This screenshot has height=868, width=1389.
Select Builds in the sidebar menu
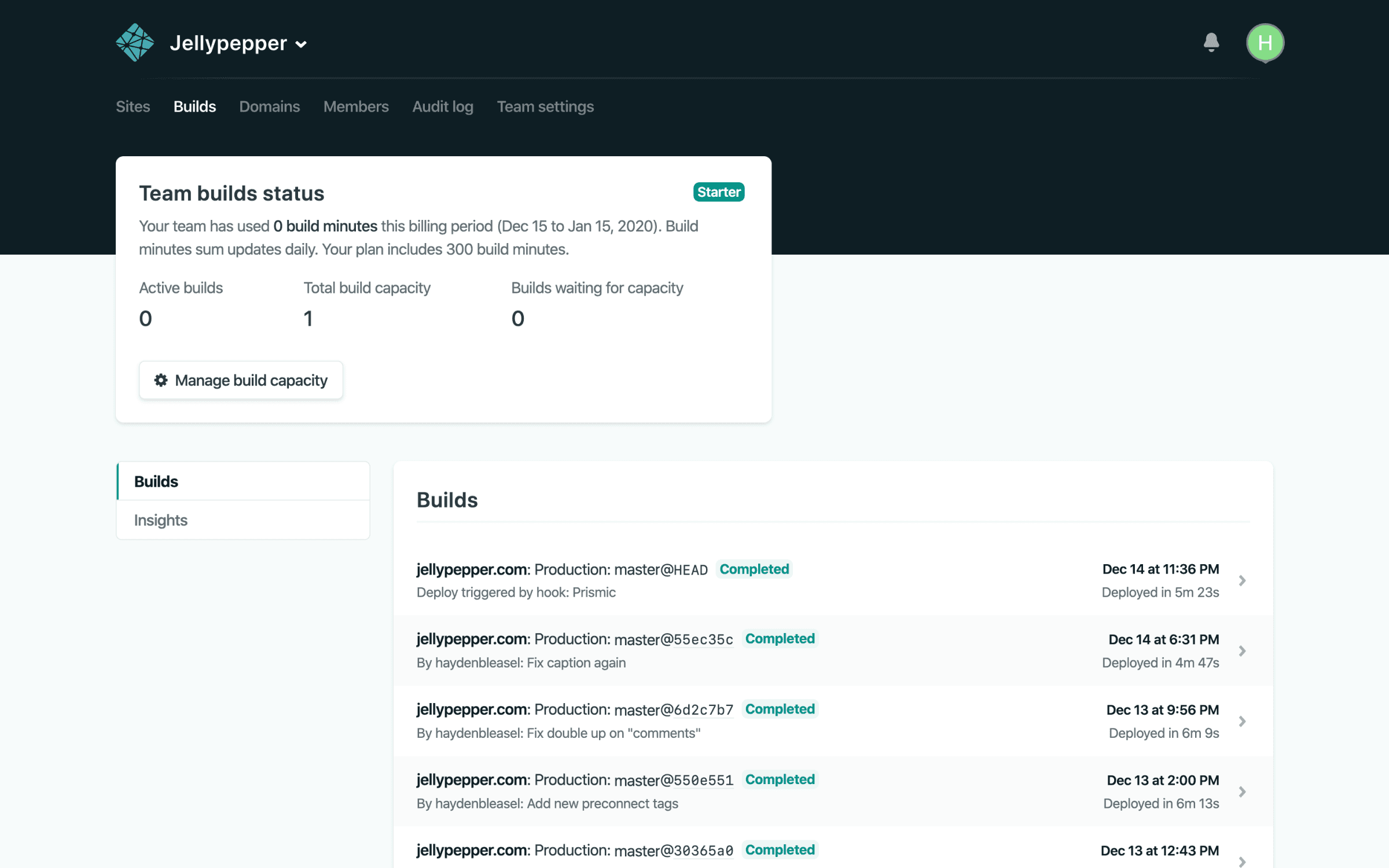click(243, 481)
